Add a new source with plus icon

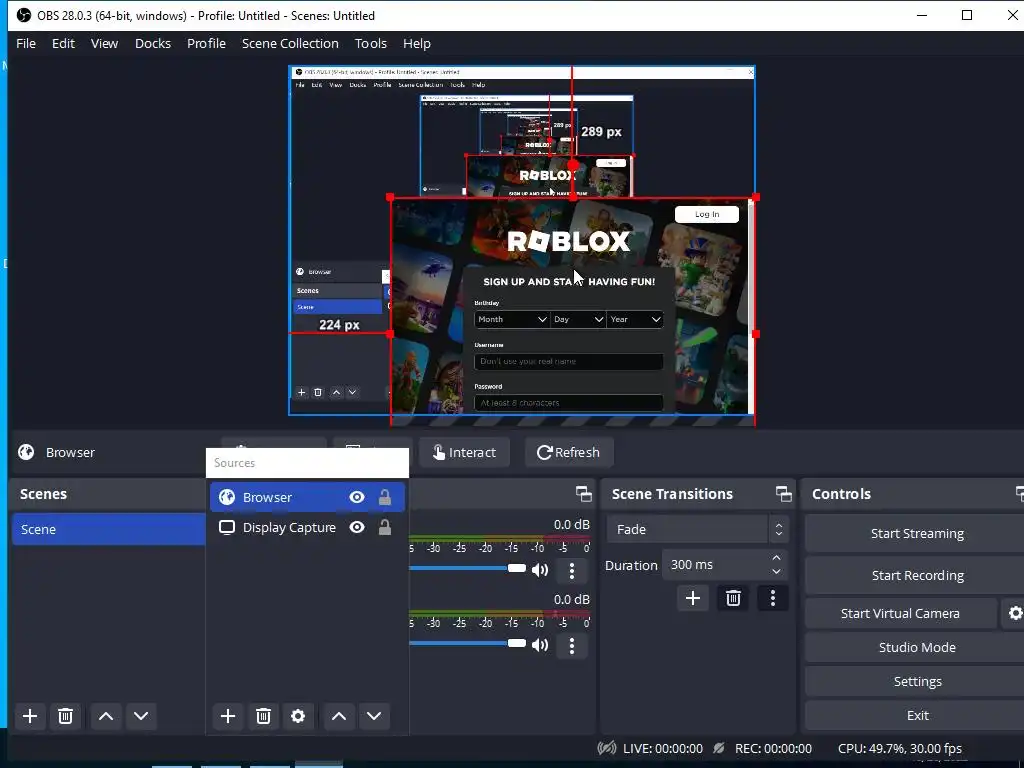point(228,716)
